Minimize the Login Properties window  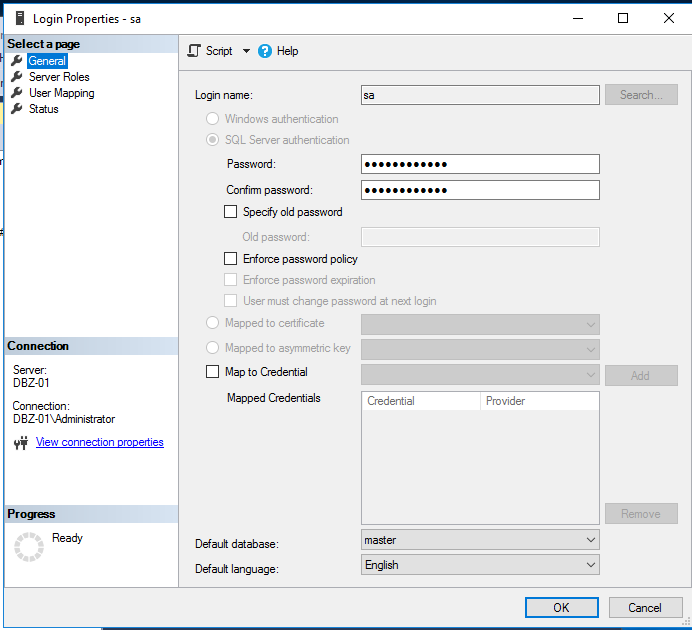(578, 18)
